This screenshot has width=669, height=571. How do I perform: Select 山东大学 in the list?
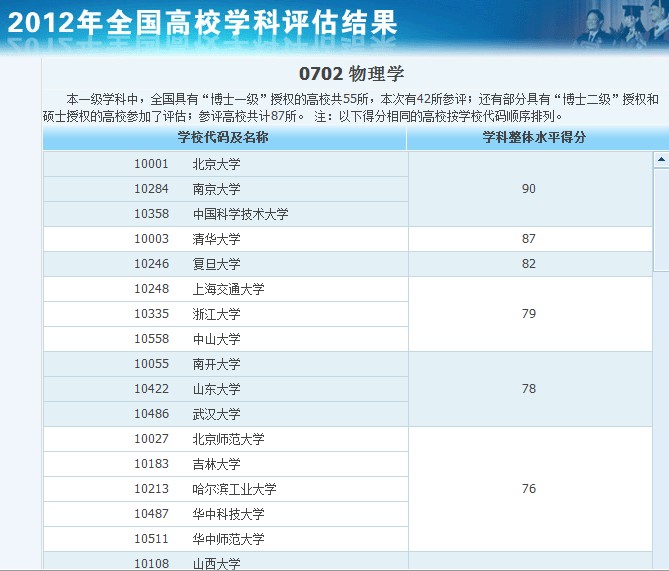216,389
